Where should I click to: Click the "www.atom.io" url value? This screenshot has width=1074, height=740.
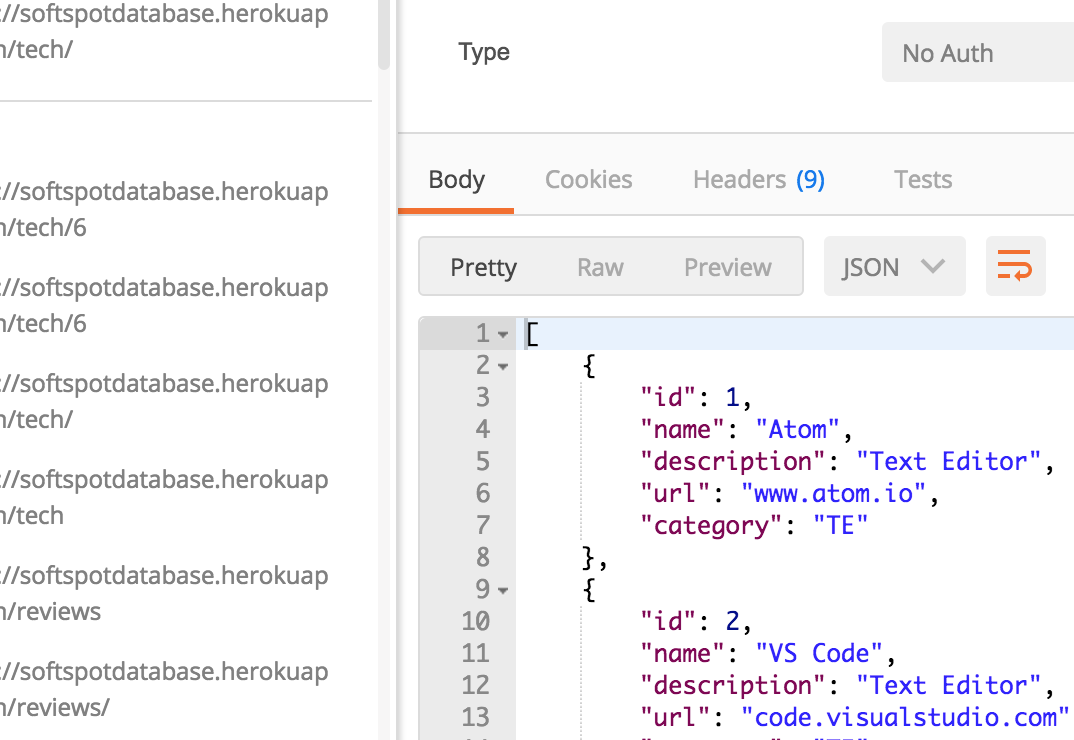[834, 493]
